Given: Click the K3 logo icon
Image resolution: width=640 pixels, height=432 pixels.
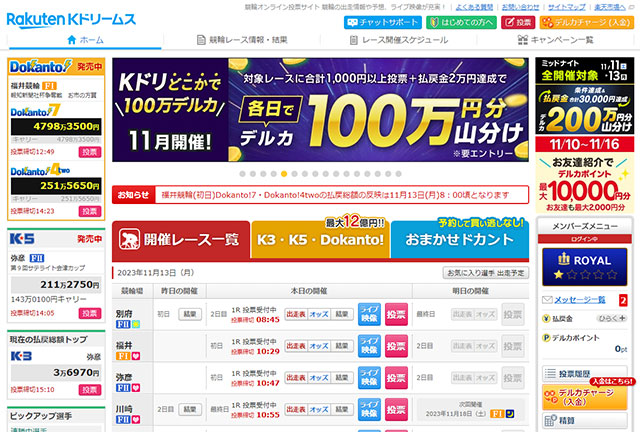Looking at the screenshot, I should point(21,356).
